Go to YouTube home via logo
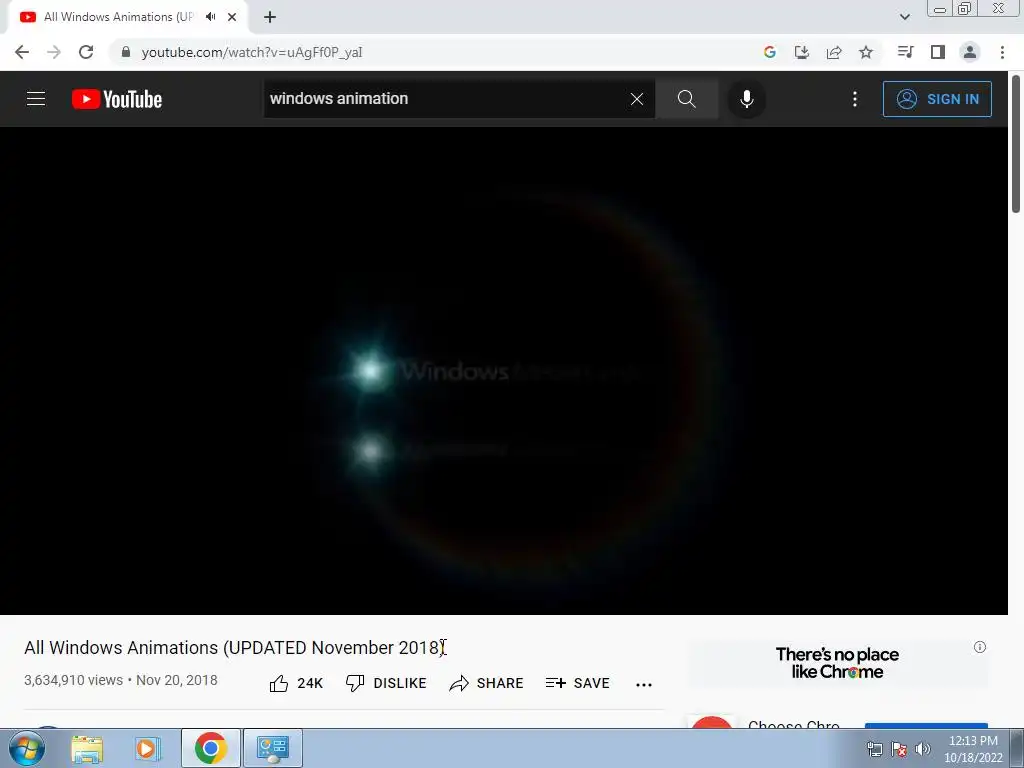Viewport: 1024px width, 768px height. 117,99
